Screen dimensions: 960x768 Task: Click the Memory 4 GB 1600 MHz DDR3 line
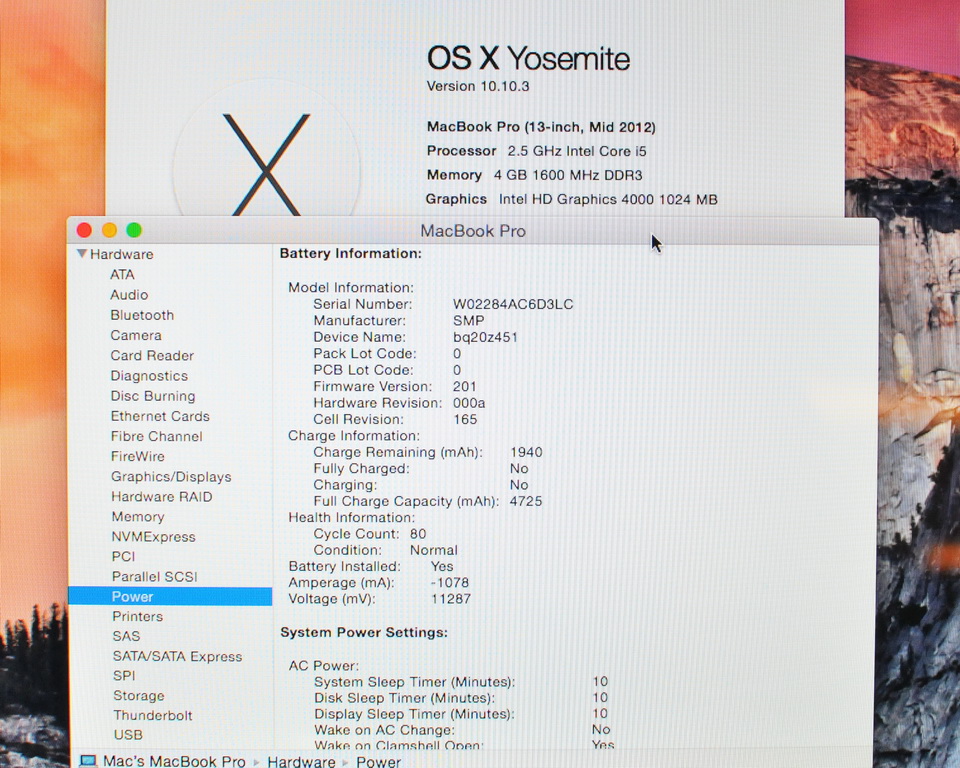tap(534, 175)
